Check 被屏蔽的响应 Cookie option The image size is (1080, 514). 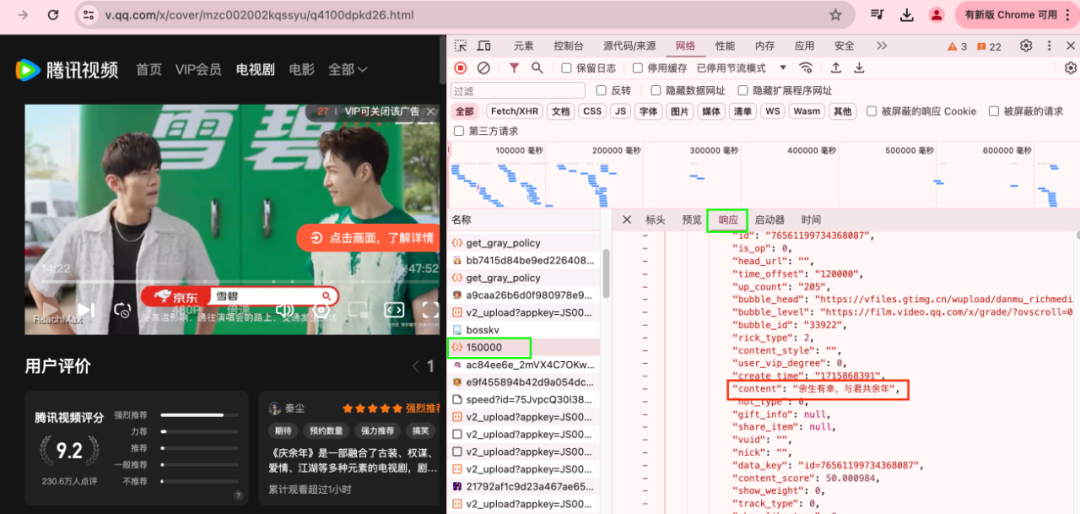click(871, 111)
